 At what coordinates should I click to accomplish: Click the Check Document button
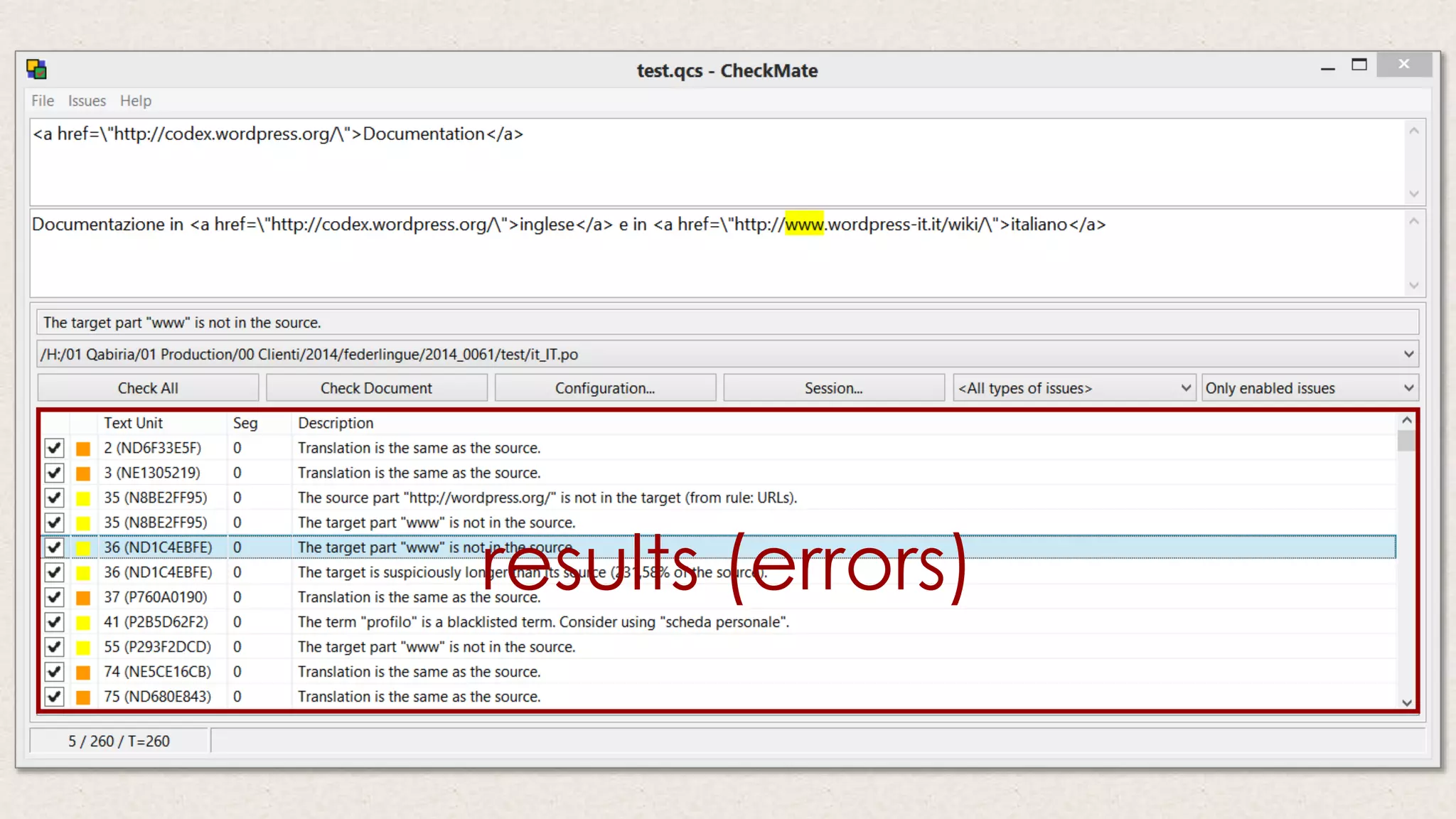pyautogui.click(x=376, y=388)
